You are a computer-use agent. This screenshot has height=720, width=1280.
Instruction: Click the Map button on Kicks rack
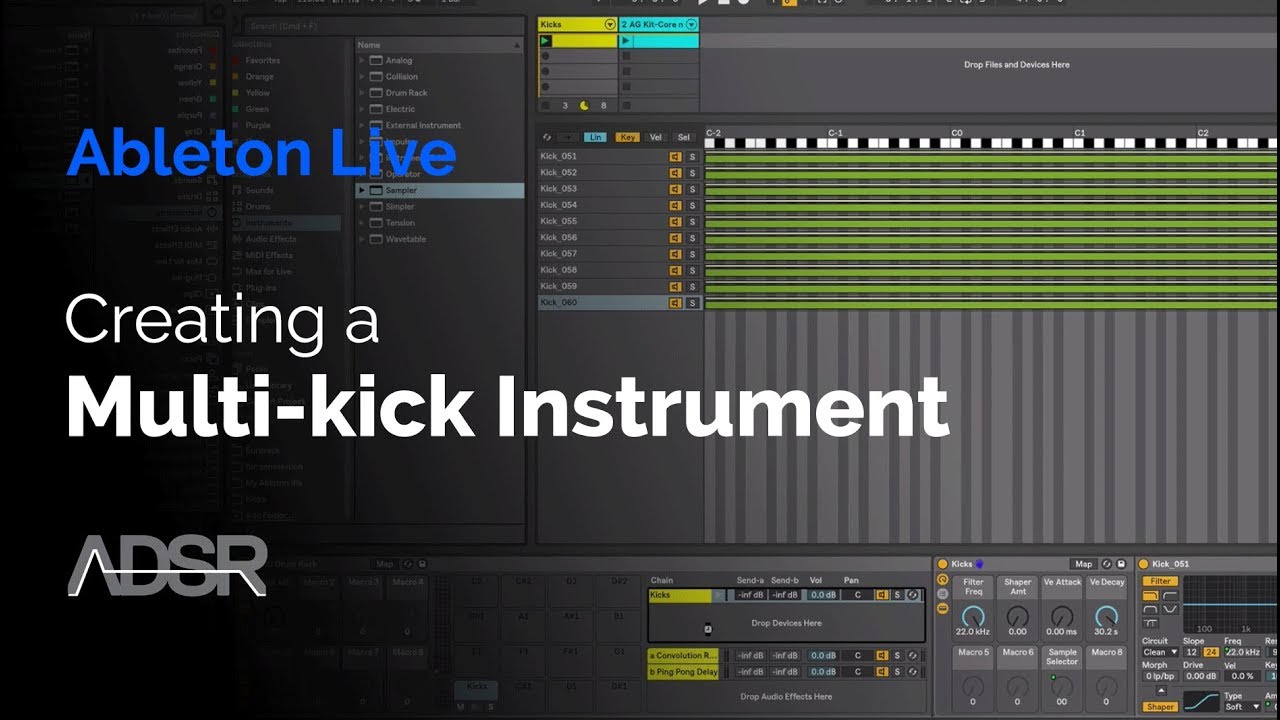click(x=1083, y=564)
